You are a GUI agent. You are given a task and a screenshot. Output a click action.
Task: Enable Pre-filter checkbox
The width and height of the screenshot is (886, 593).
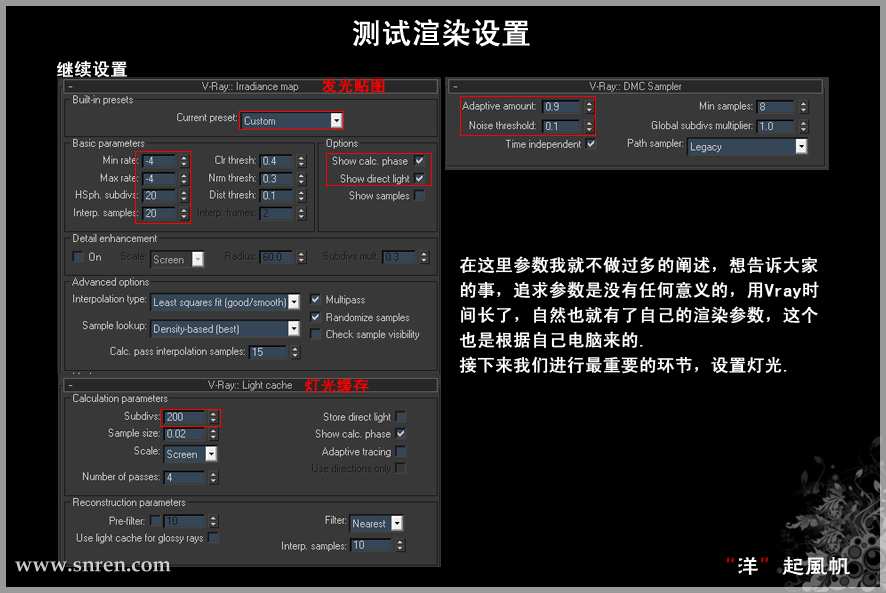(x=155, y=520)
